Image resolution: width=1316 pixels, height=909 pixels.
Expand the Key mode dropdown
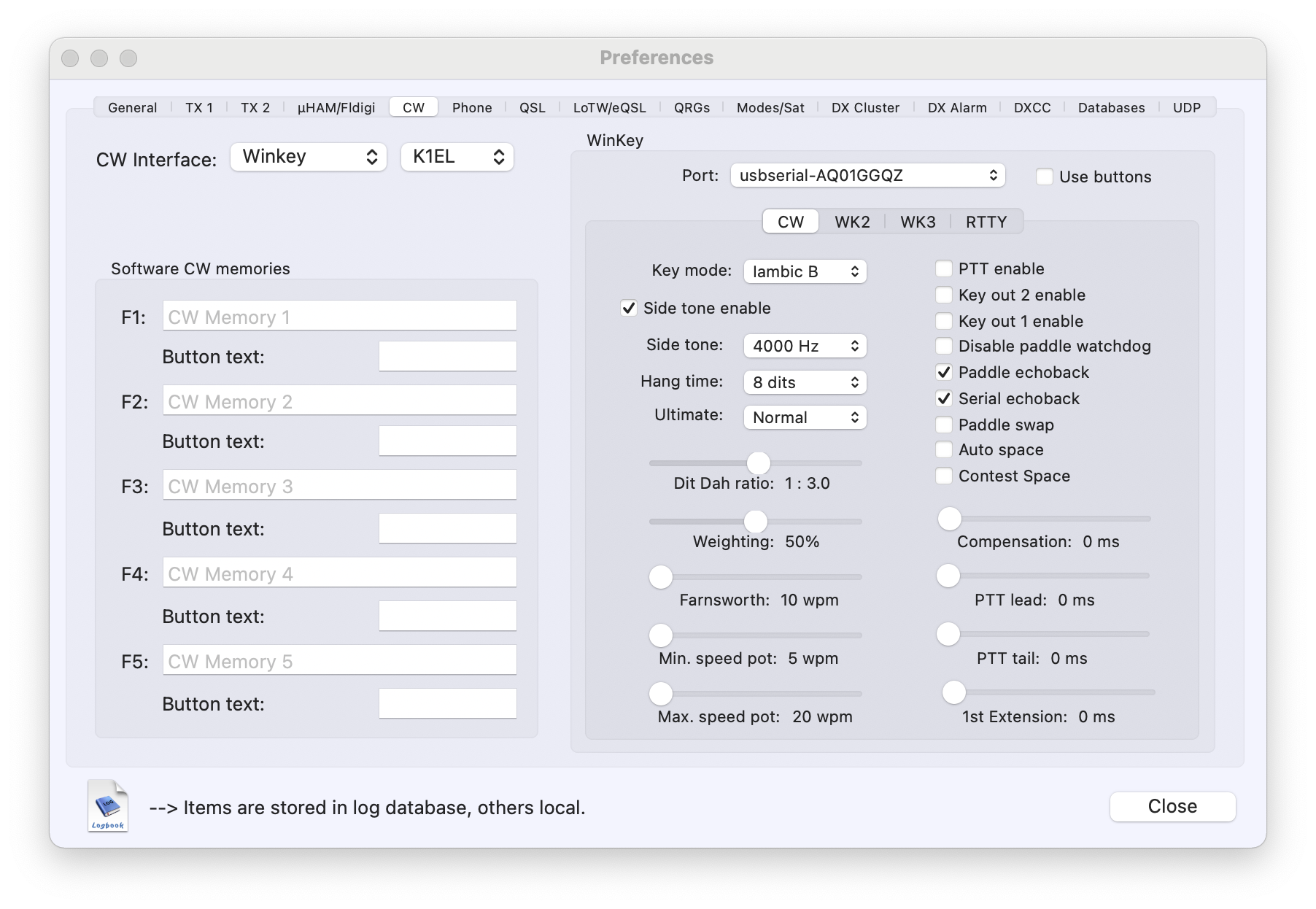(x=805, y=272)
